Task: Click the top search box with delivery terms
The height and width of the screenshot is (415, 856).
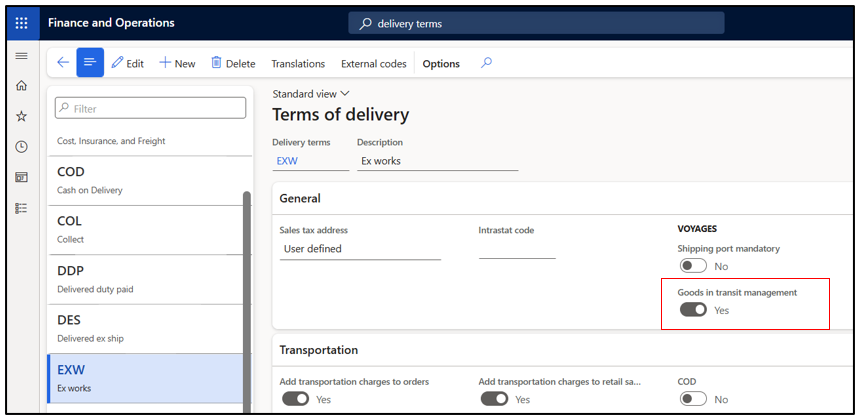Action: [x=537, y=23]
